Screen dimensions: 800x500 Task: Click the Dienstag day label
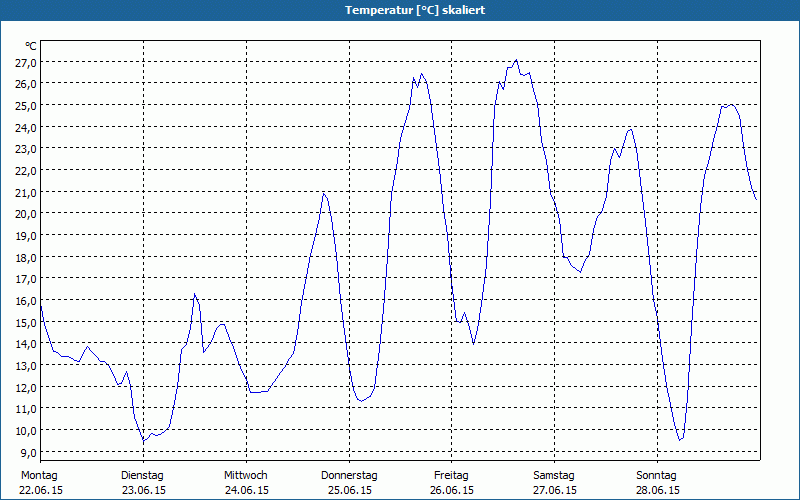click(x=142, y=475)
